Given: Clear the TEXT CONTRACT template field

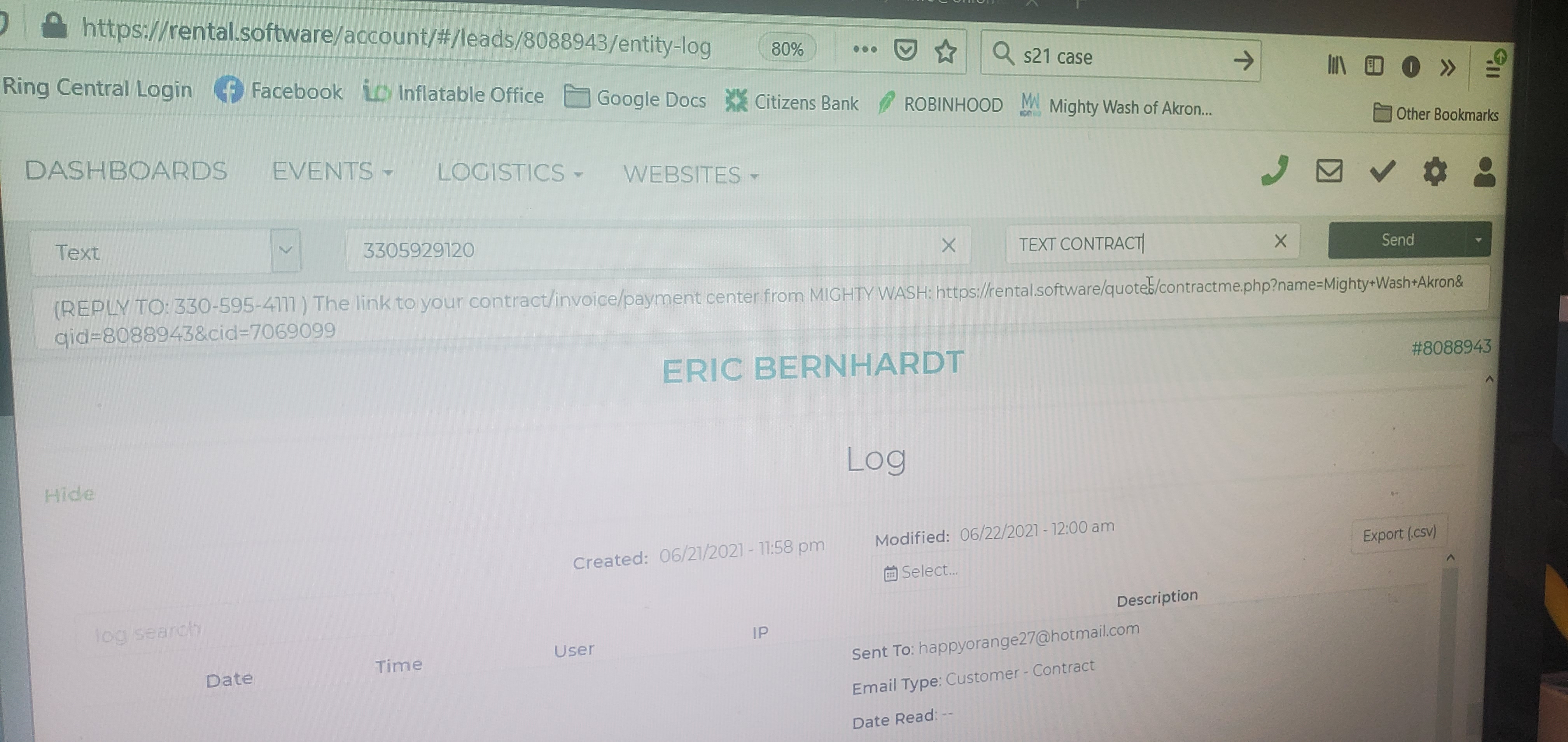Looking at the screenshot, I should (1280, 241).
